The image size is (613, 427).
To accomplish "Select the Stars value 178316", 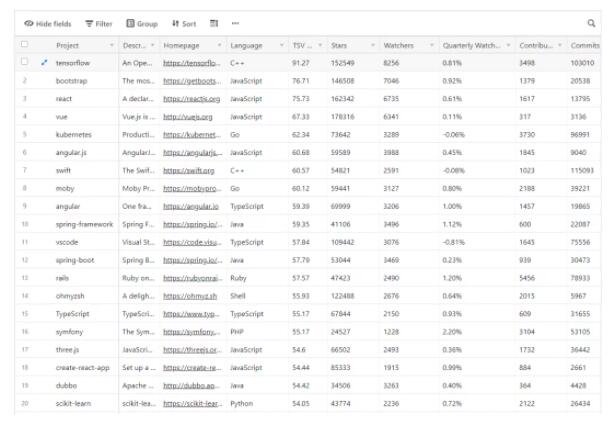I will [x=342, y=117].
